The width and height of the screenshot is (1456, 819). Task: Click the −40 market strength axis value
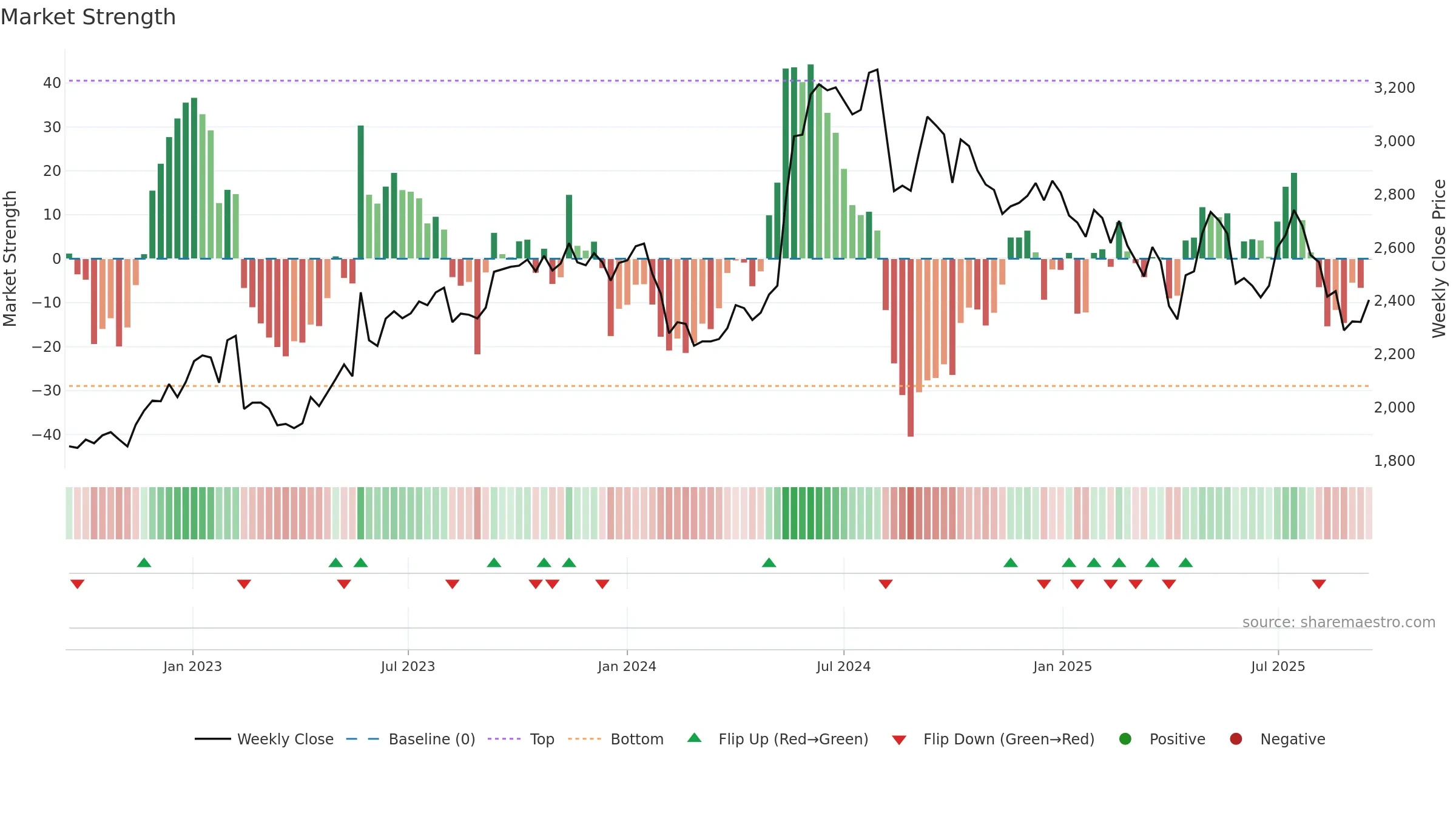[46, 434]
